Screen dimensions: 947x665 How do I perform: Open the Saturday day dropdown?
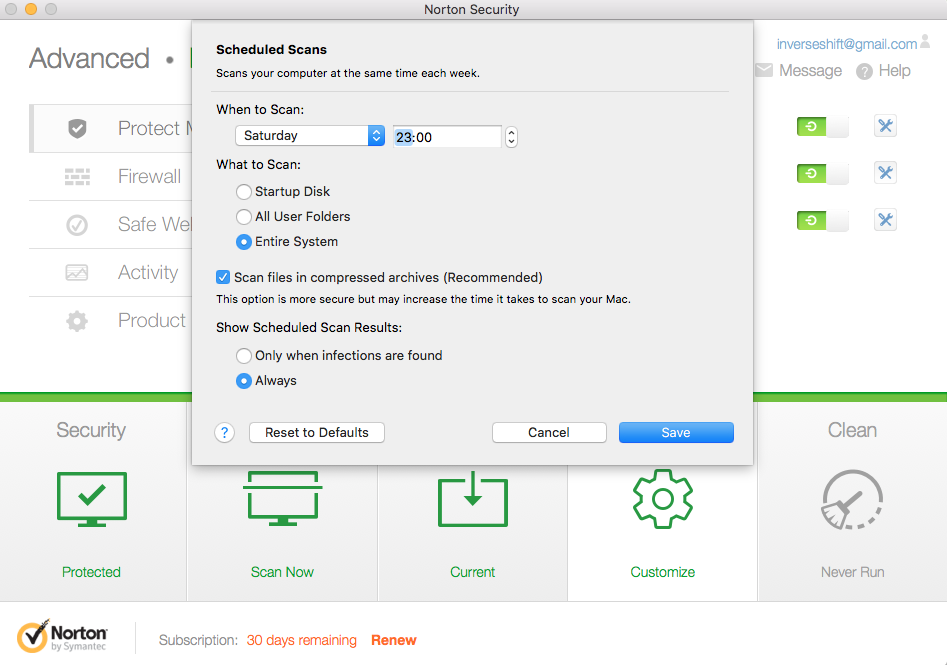pos(310,136)
